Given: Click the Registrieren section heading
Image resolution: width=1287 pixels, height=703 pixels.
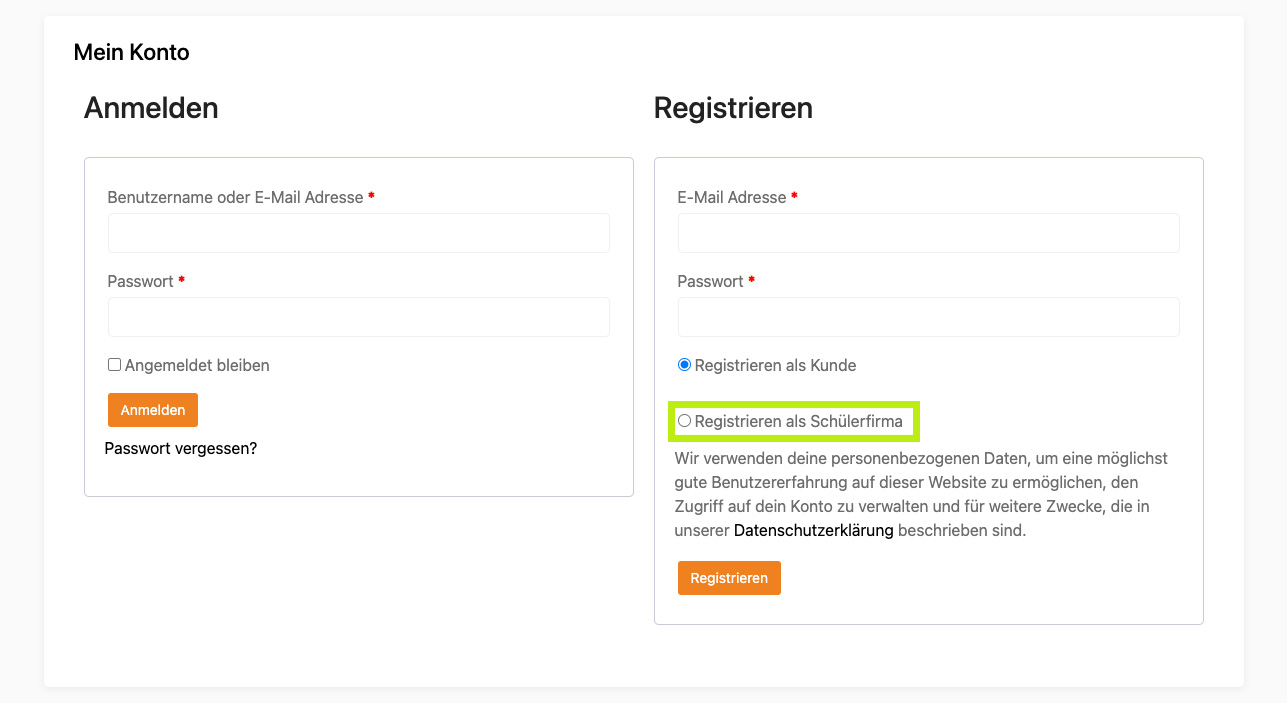Looking at the screenshot, I should [x=733, y=108].
